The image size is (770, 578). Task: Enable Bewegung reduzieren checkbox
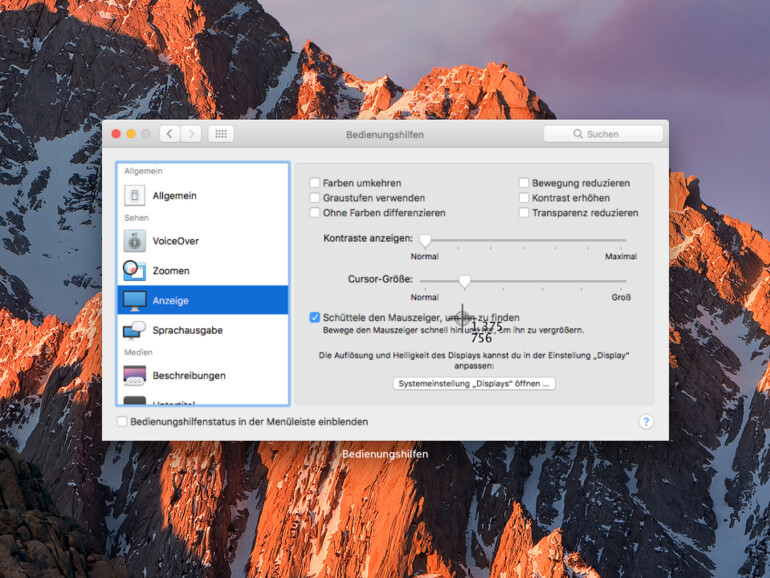(x=524, y=183)
